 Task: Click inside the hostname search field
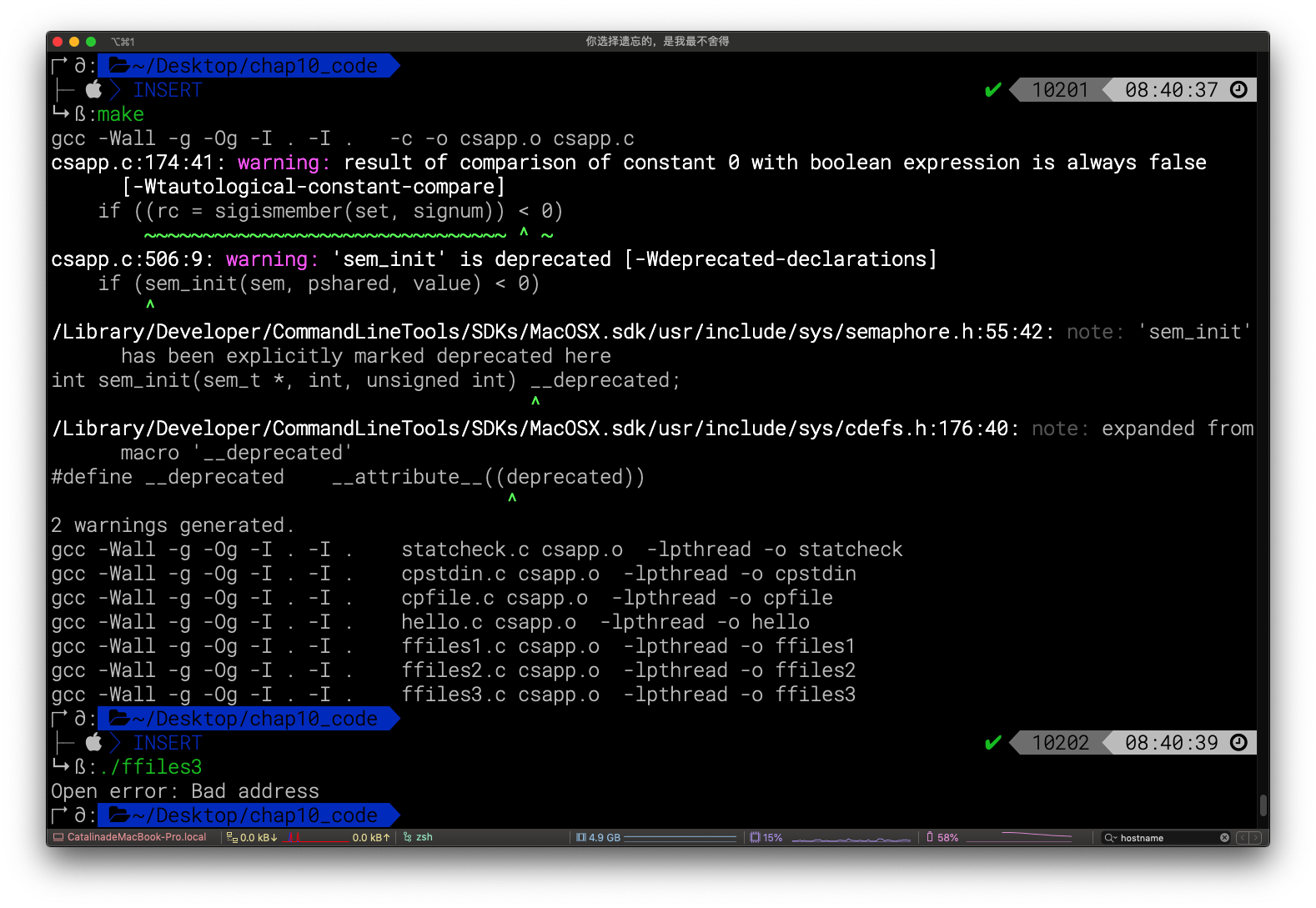[x=1168, y=838]
